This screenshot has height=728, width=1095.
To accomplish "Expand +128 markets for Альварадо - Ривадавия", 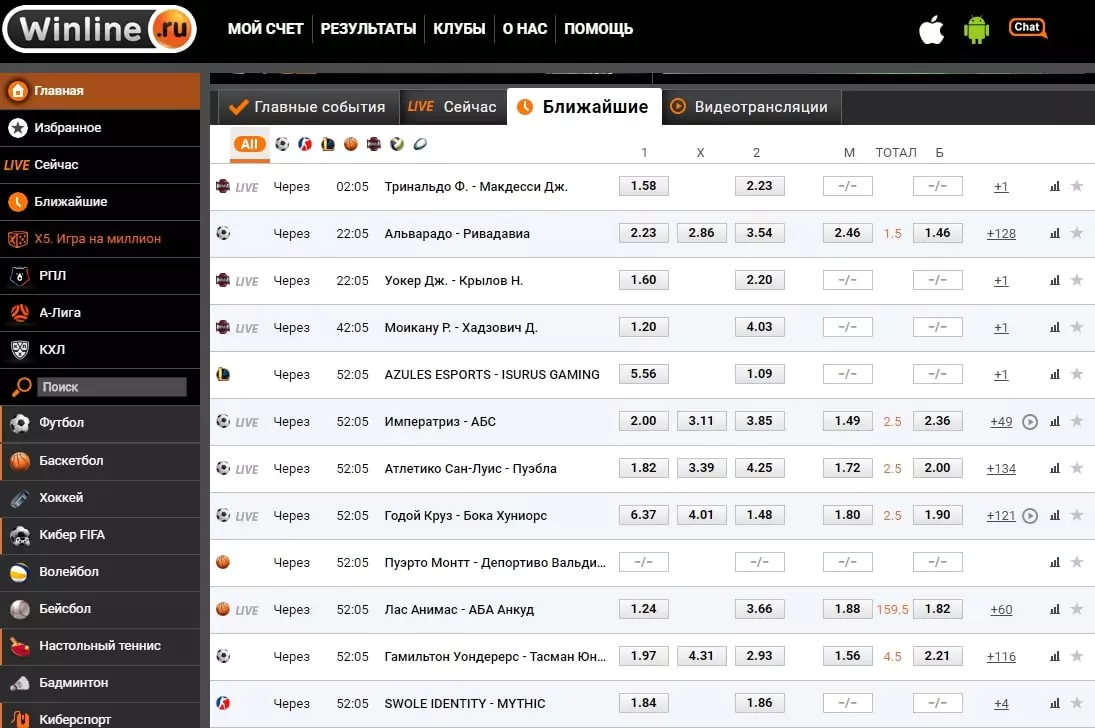I will click(x=1001, y=233).
